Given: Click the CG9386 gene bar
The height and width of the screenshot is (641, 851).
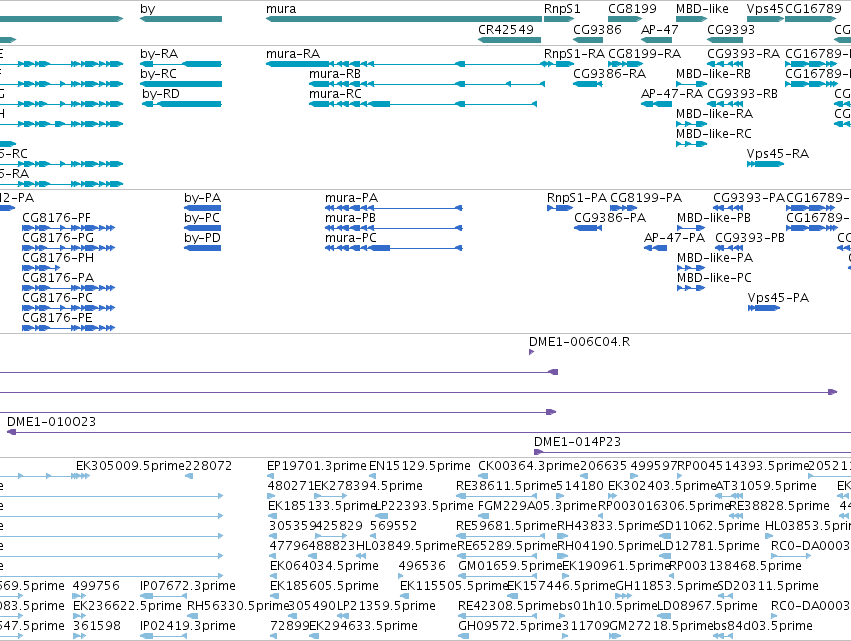Looking at the screenshot, I should coord(588,40).
